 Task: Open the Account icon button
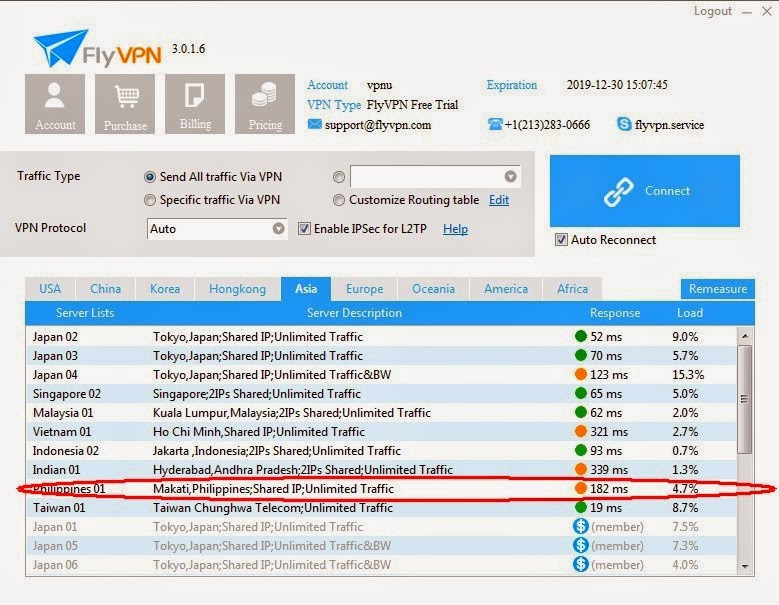55,104
